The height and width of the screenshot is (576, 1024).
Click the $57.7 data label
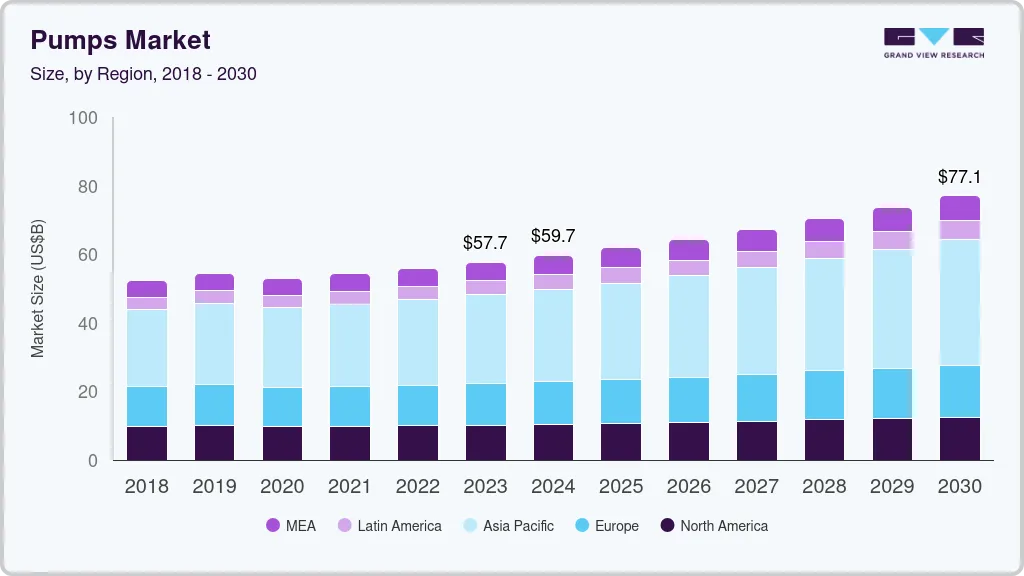(x=485, y=242)
